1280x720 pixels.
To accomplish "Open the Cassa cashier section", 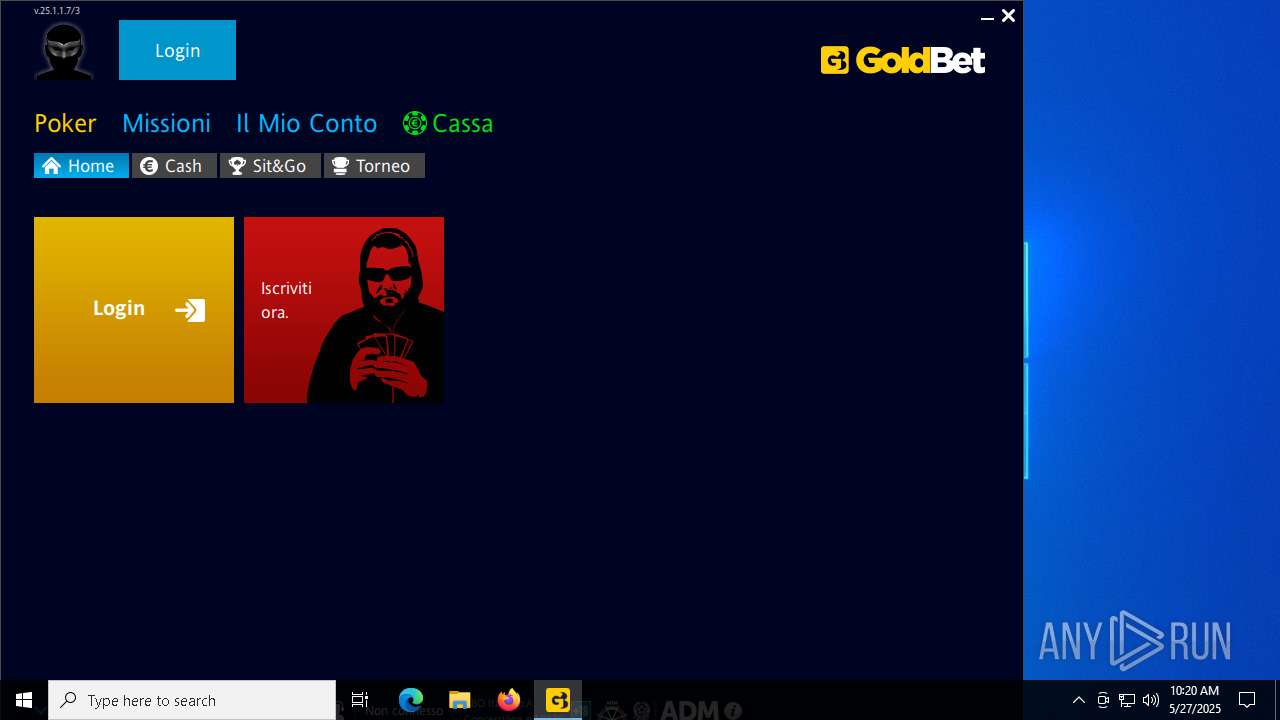I will [x=448, y=123].
